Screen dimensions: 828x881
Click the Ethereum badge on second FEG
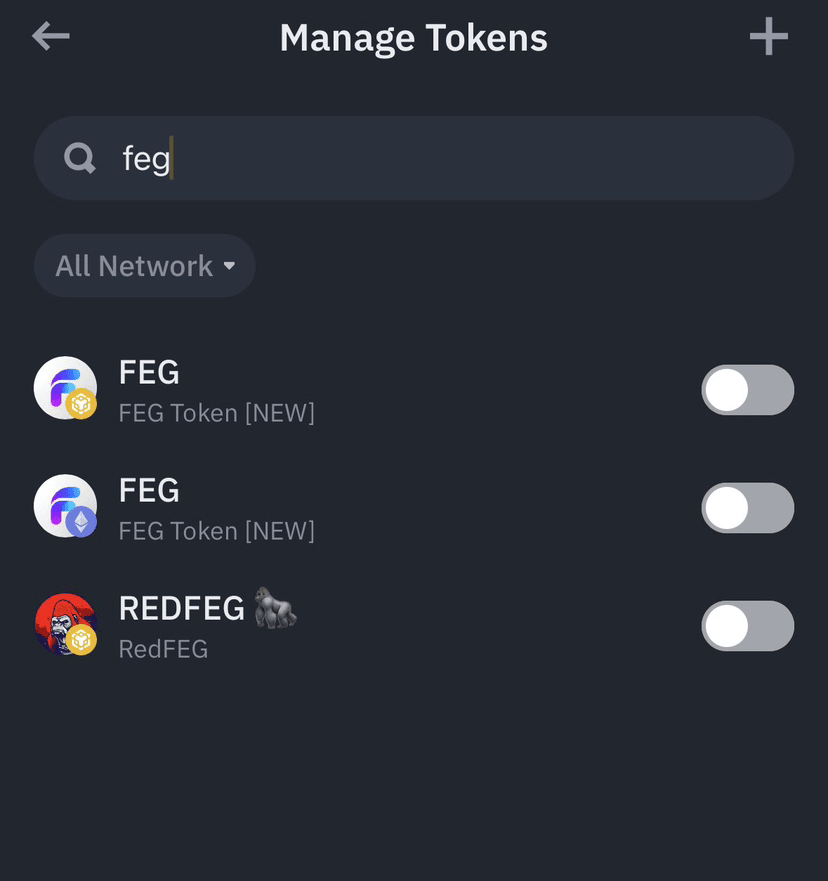(x=81, y=522)
